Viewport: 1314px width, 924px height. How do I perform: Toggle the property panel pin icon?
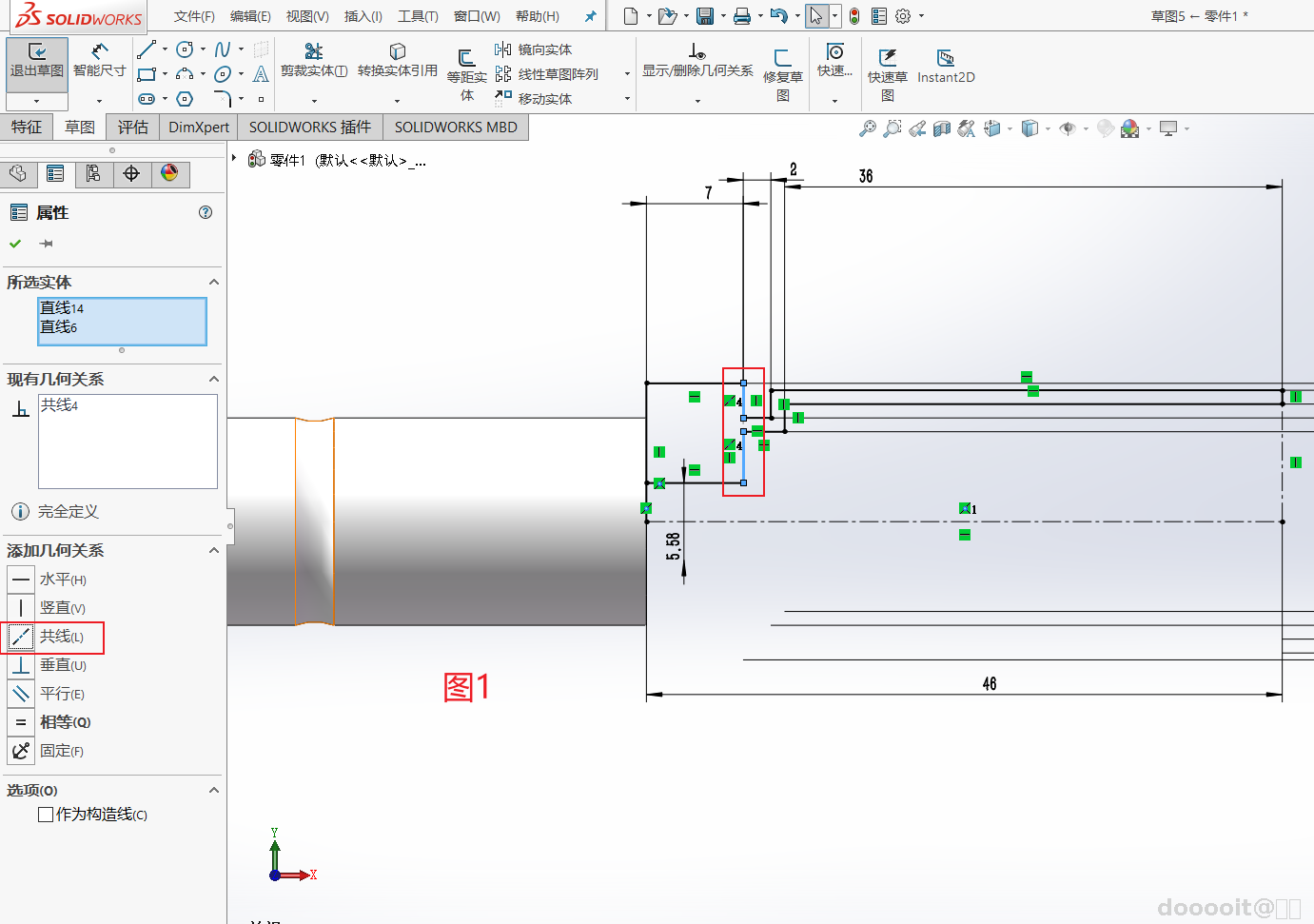(46, 244)
